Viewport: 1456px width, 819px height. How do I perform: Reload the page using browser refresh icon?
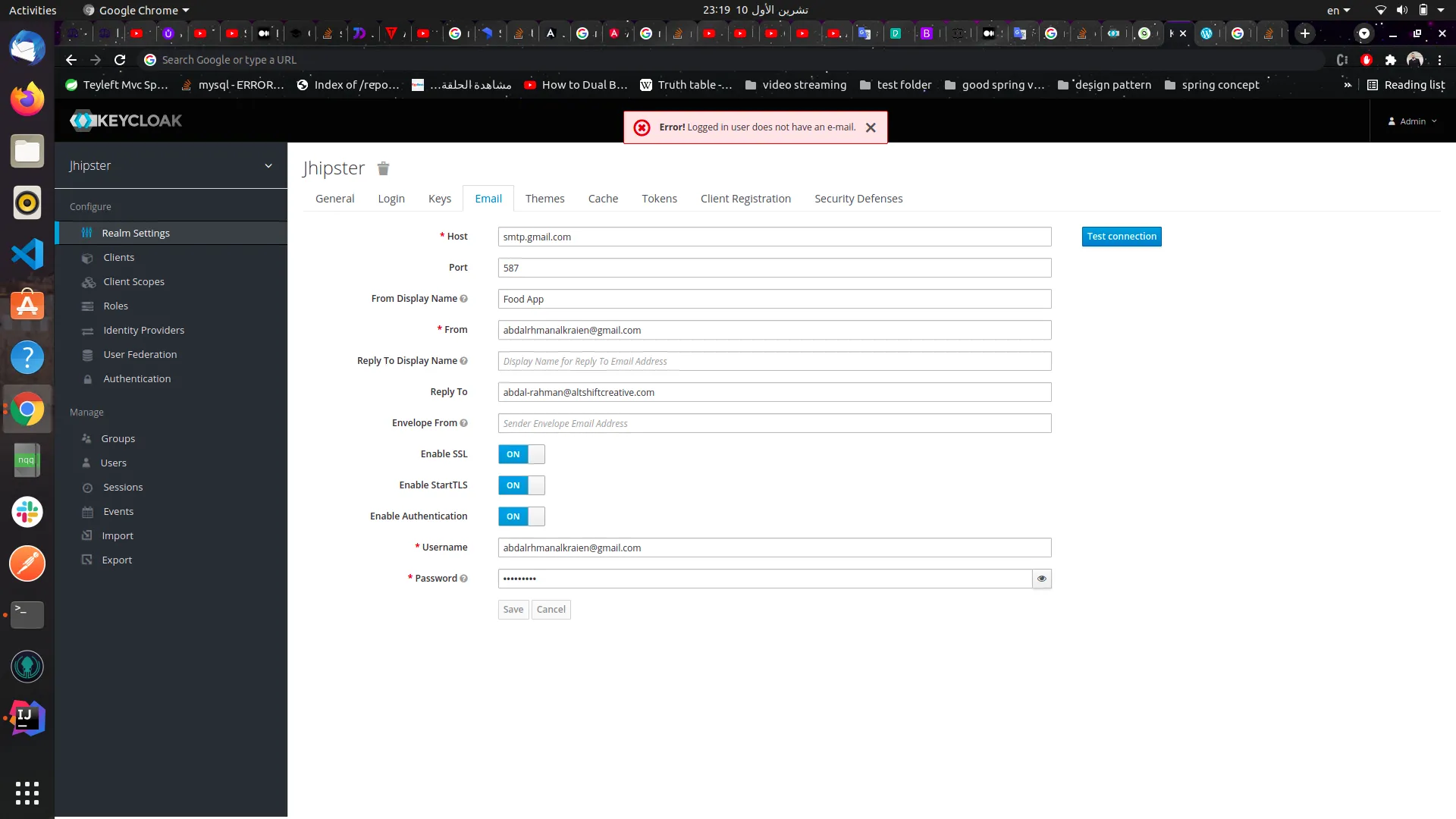120,60
